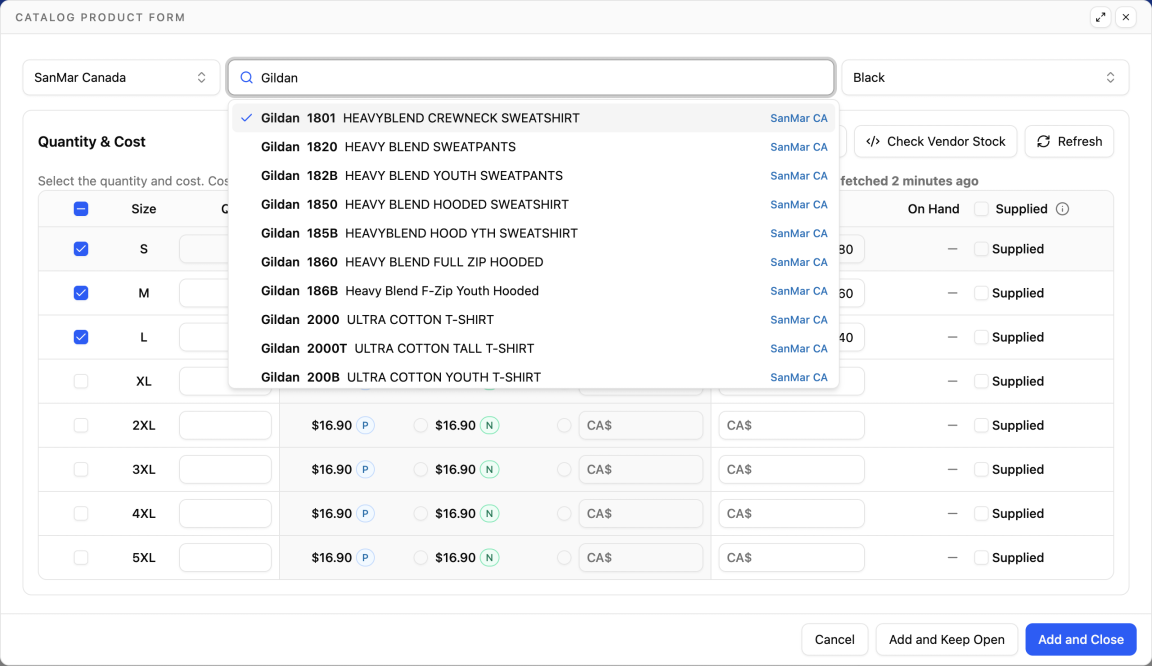Choose Gildan 182B Heavy Blend Youth Sweatpants

coord(533,176)
